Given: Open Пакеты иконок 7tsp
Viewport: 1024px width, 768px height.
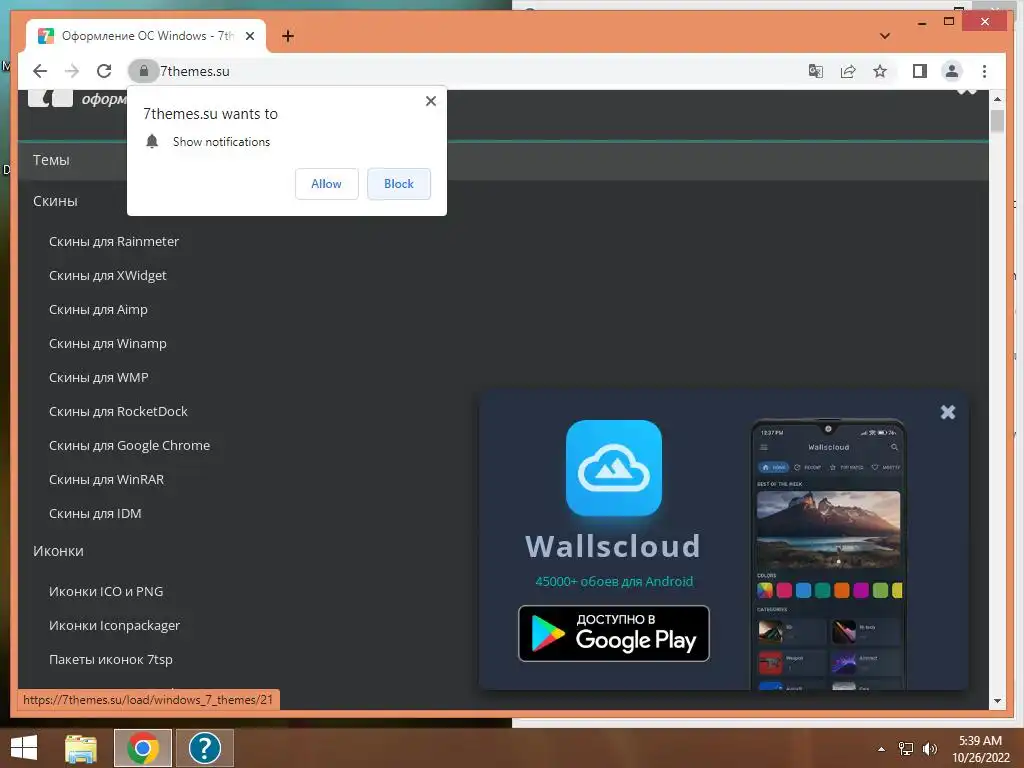Looking at the screenshot, I should click(x=111, y=660).
